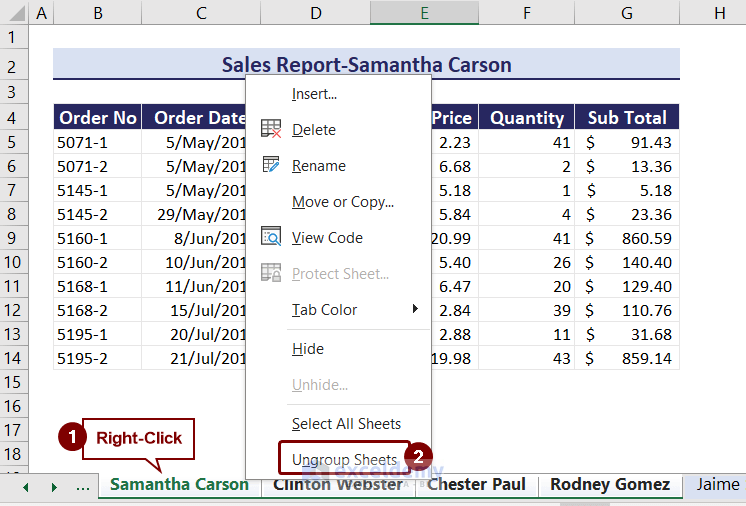Open the Rodney Gomez sheet tab
The width and height of the screenshot is (746, 506).
(610, 485)
